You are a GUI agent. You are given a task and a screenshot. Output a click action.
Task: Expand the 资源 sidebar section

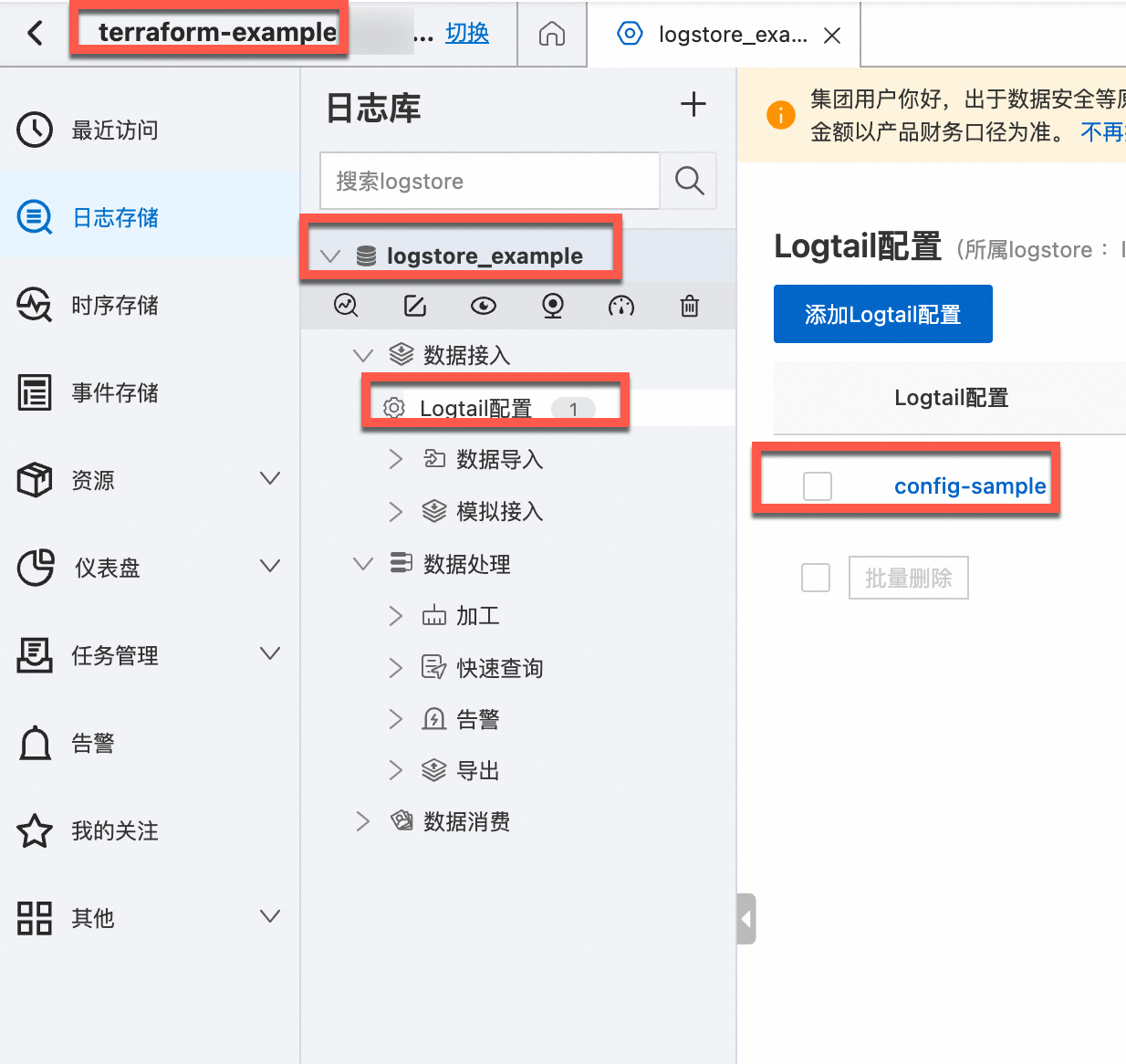coord(91,480)
